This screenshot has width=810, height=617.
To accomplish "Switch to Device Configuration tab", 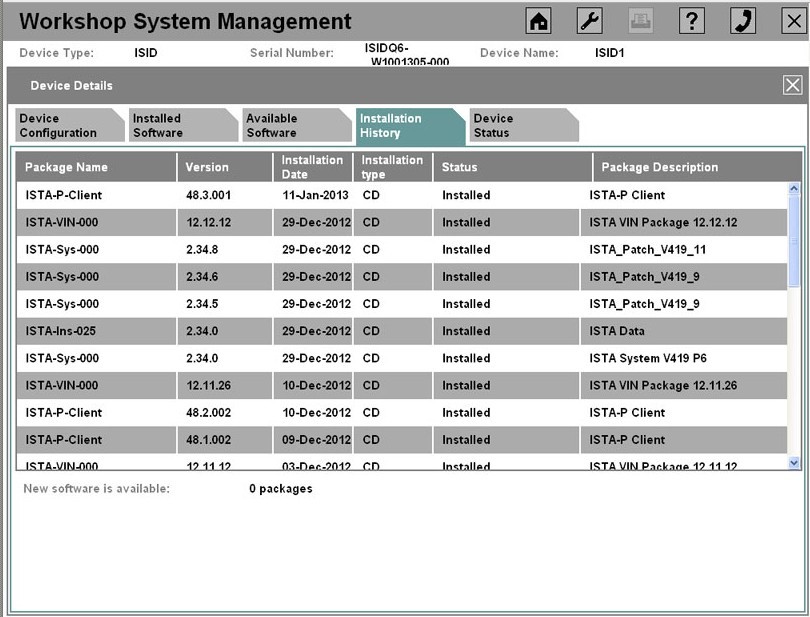I will (x=64, y=126).
